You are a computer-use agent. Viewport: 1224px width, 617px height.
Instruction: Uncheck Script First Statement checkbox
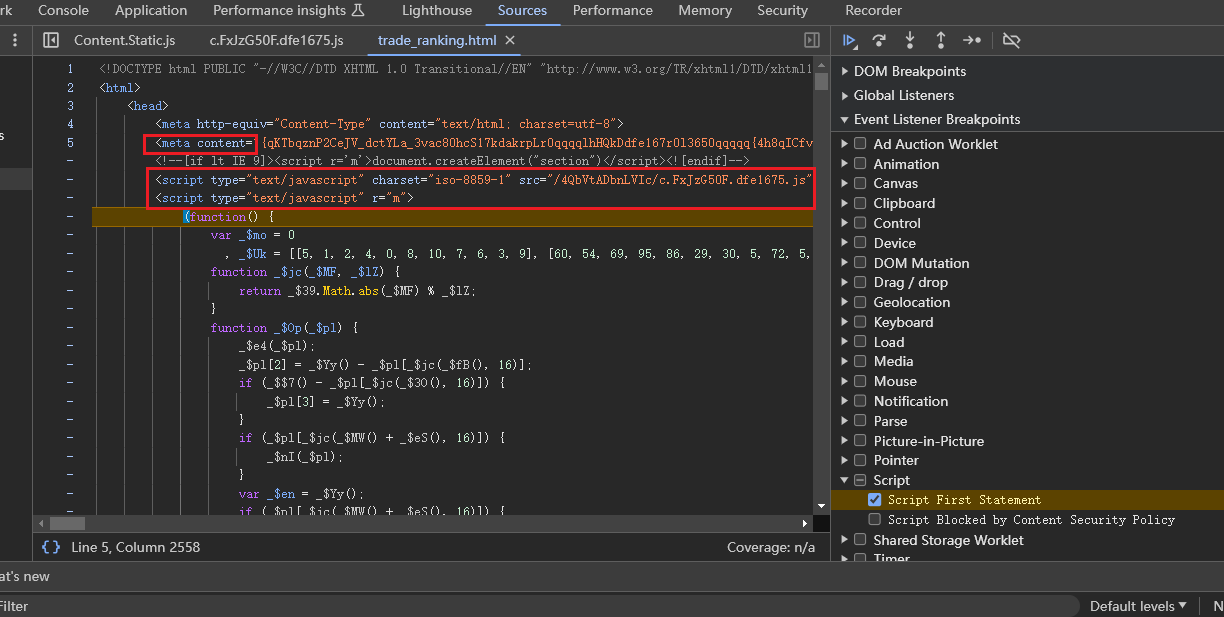875,500
